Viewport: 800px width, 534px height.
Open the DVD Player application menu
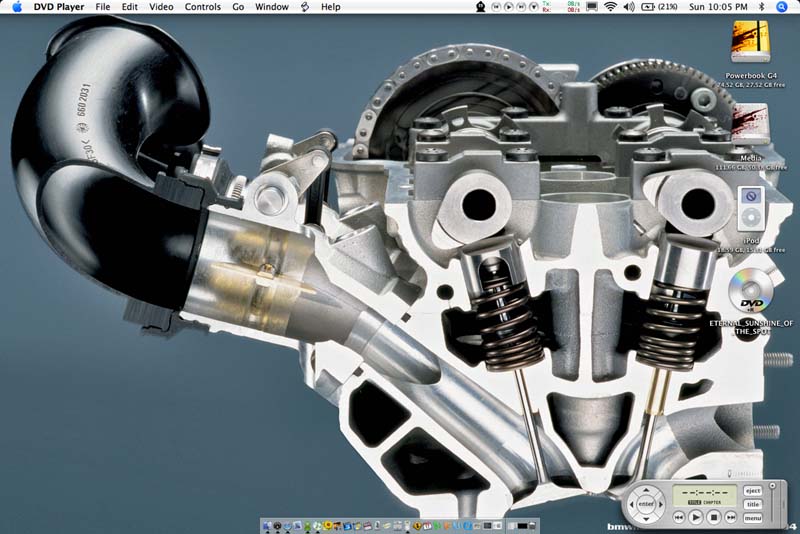pyautogui.click(x=59, y=7)
